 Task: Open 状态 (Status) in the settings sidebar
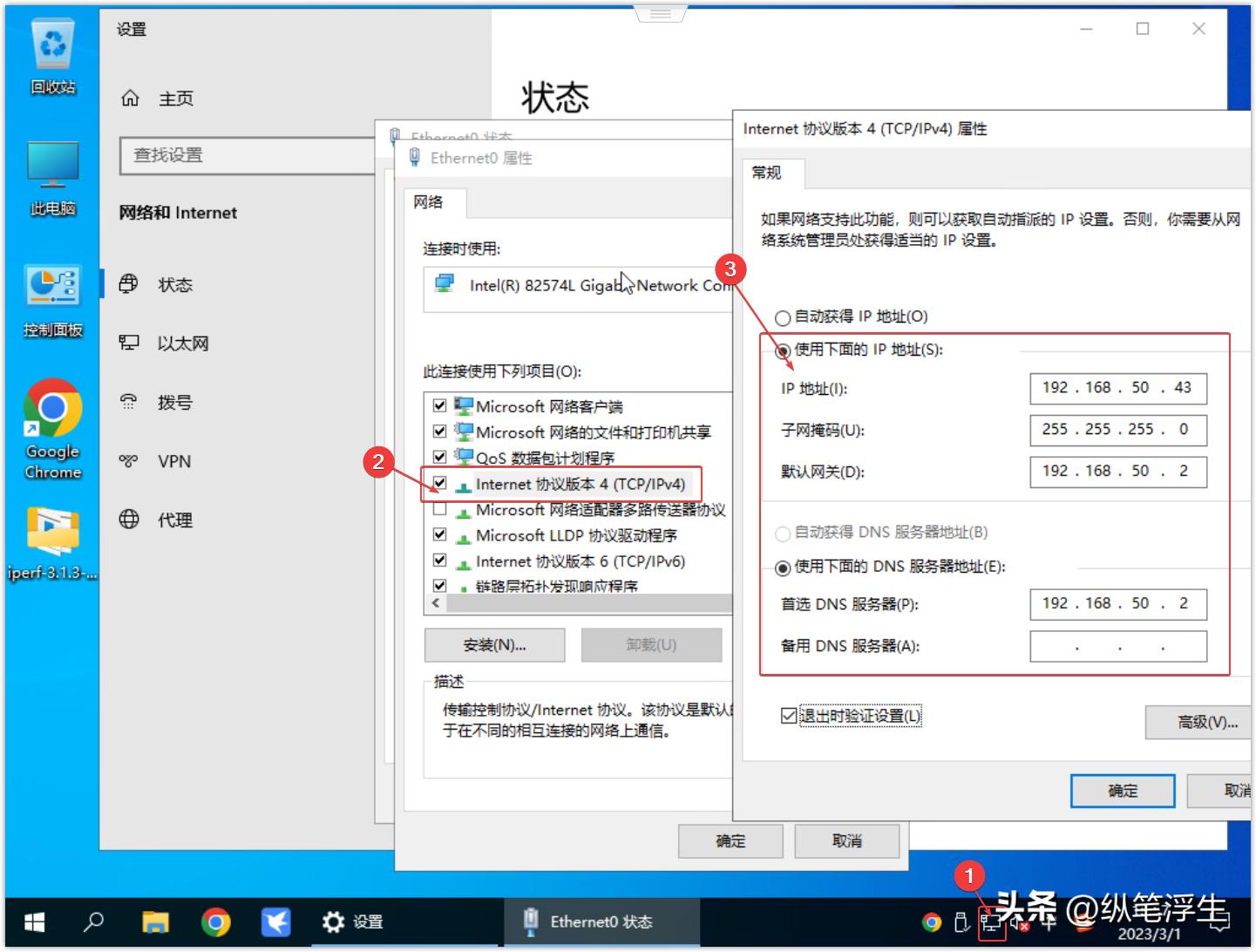click(x=176, y=284)
